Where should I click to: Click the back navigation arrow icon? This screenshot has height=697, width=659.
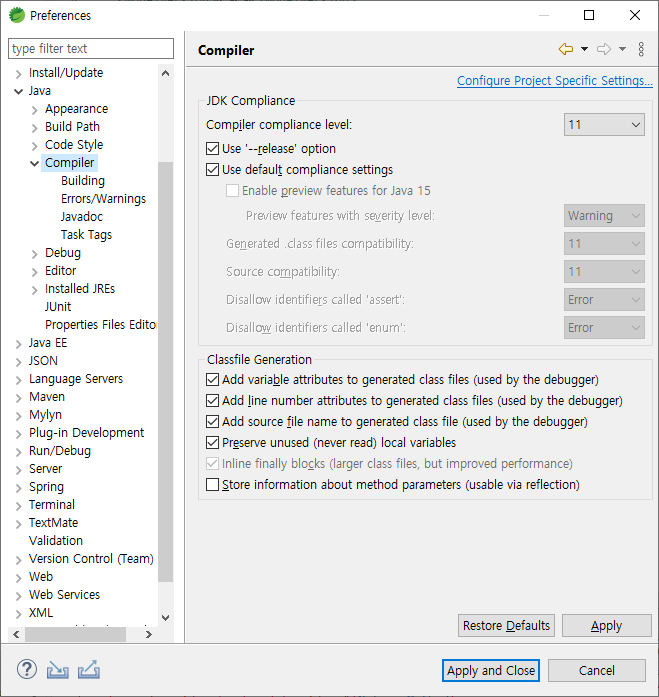(x=566, y=49)
